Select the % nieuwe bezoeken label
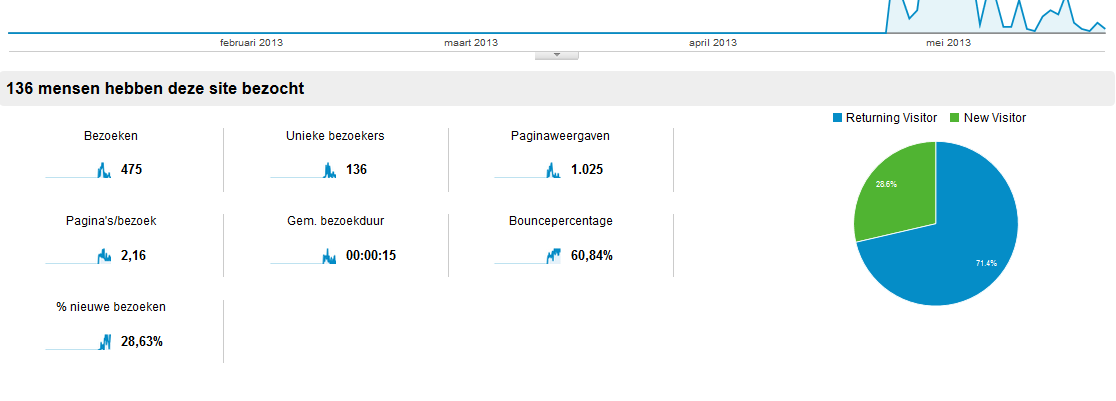Screen dimensions: 1116x401 [x=111, y=307]
